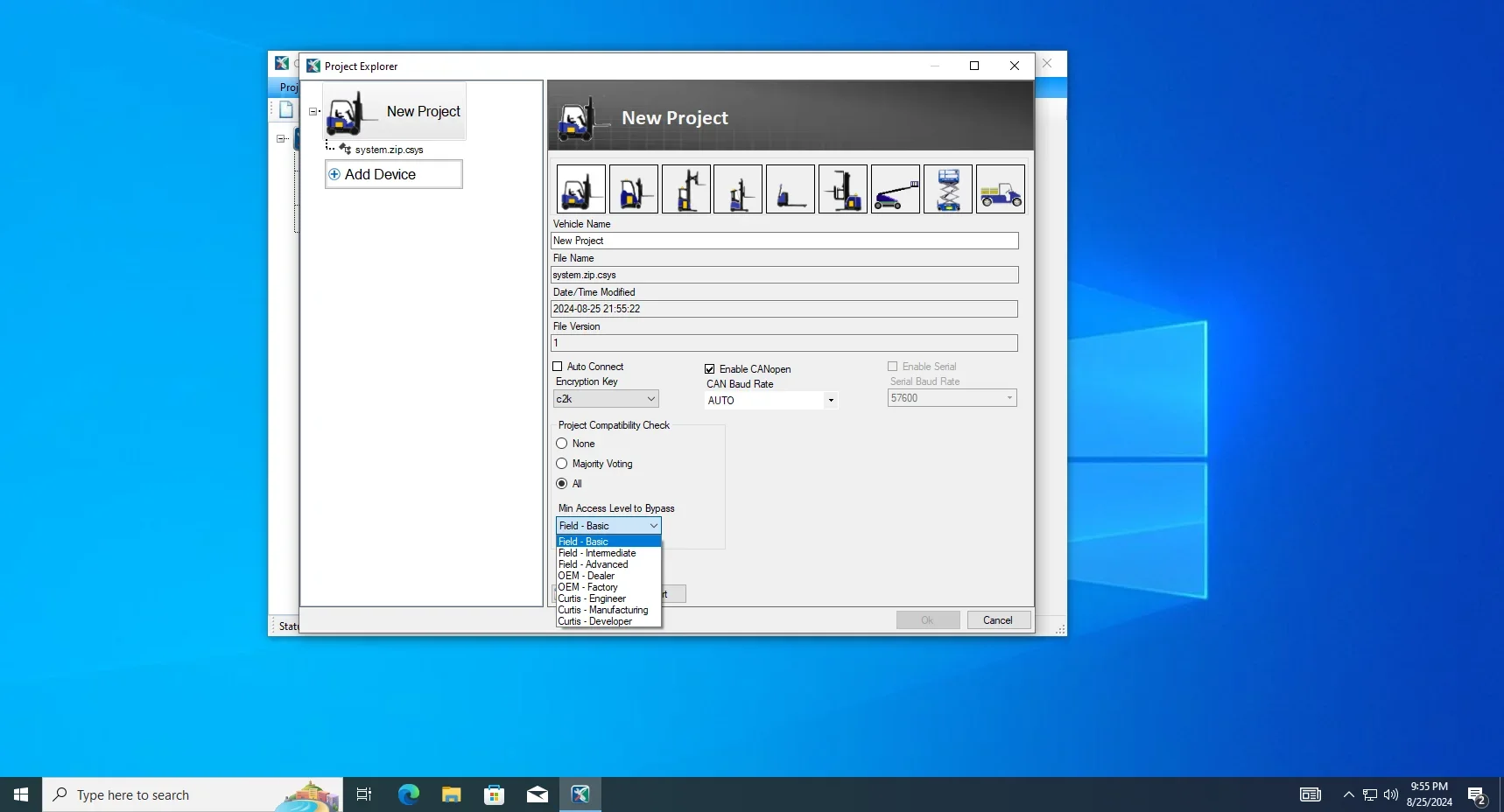
Task: Collapse the New Project tree node
Action: (313, 112)
